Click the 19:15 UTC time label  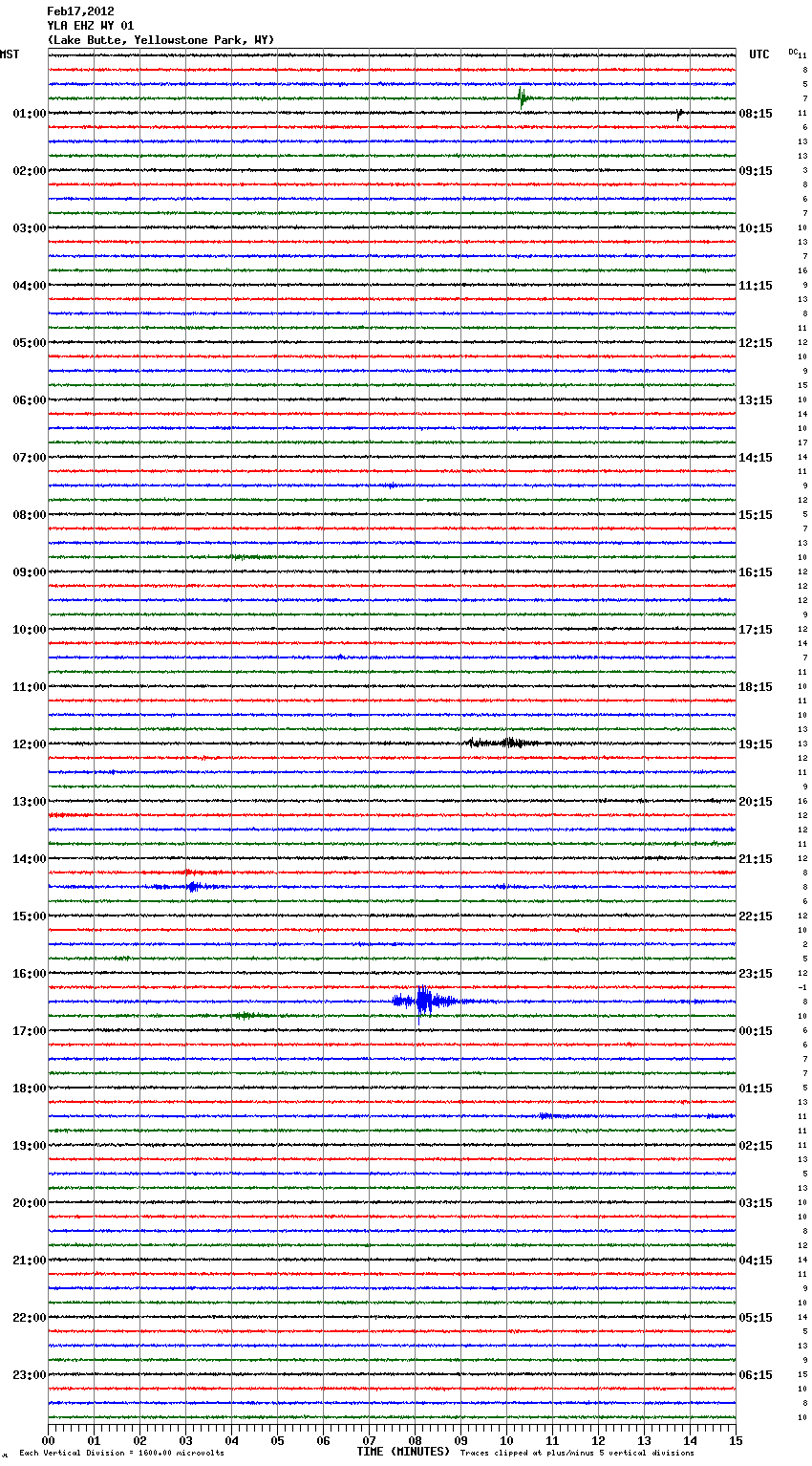coord(756,744)
